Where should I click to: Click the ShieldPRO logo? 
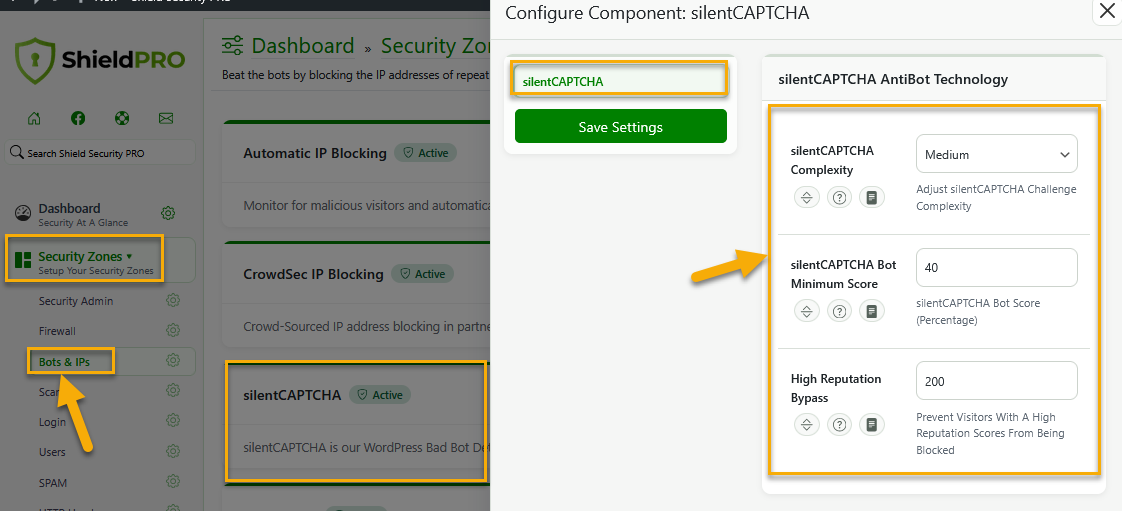100,61
